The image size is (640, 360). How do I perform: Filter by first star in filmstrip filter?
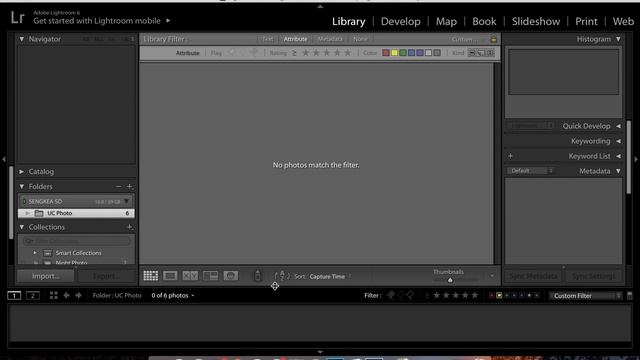pyautogui.click(x=437, y=296)
